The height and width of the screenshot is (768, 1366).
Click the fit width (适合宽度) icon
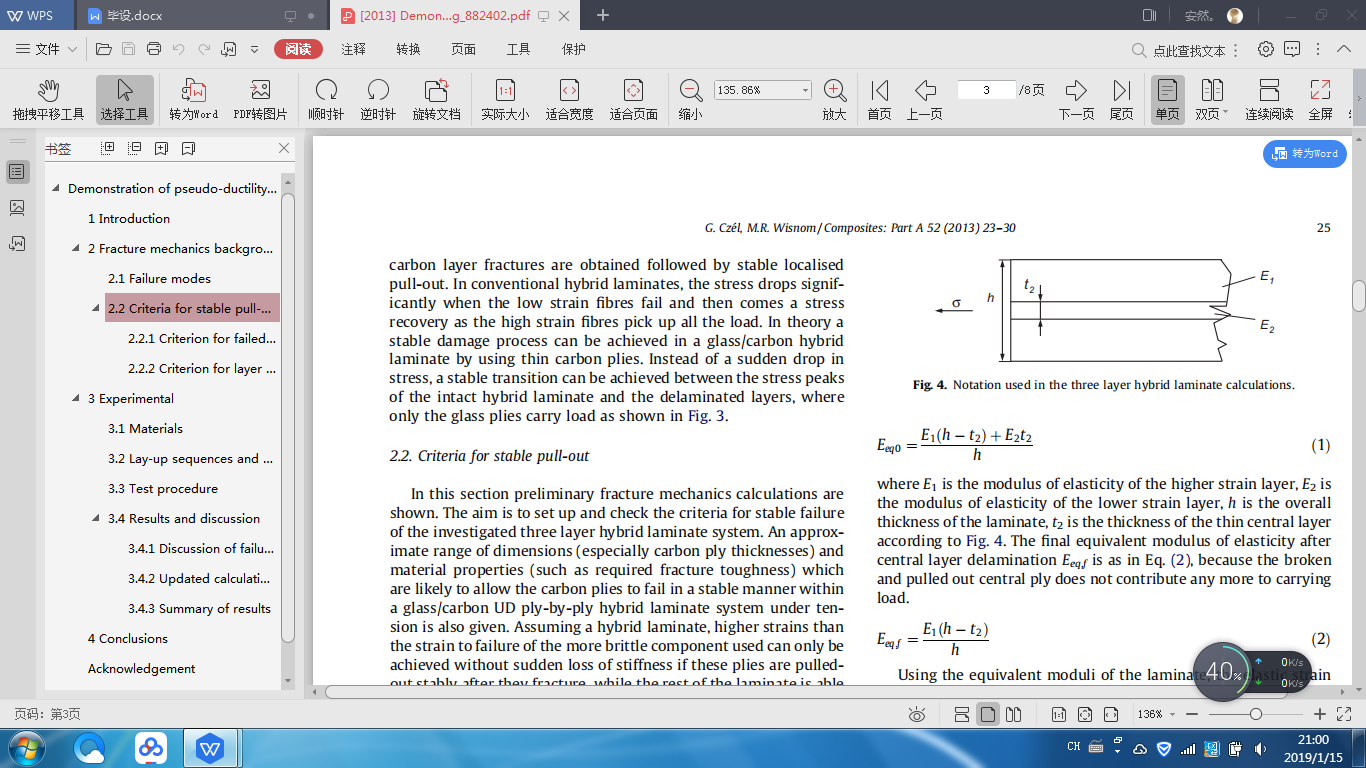click(x=569, y=99)
